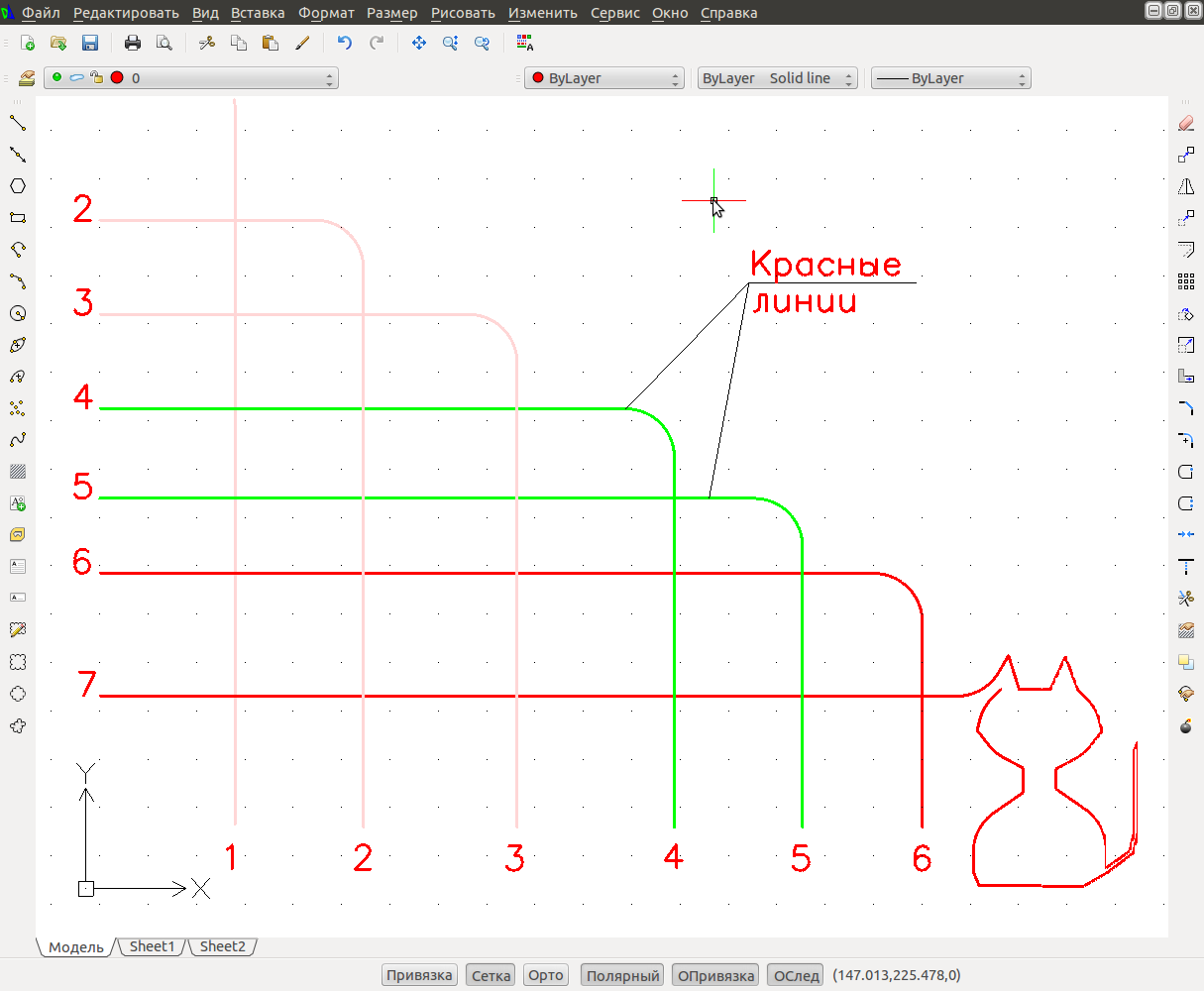Click the ОПривязка status button
Screen dimensions: 1204x991
715,976
